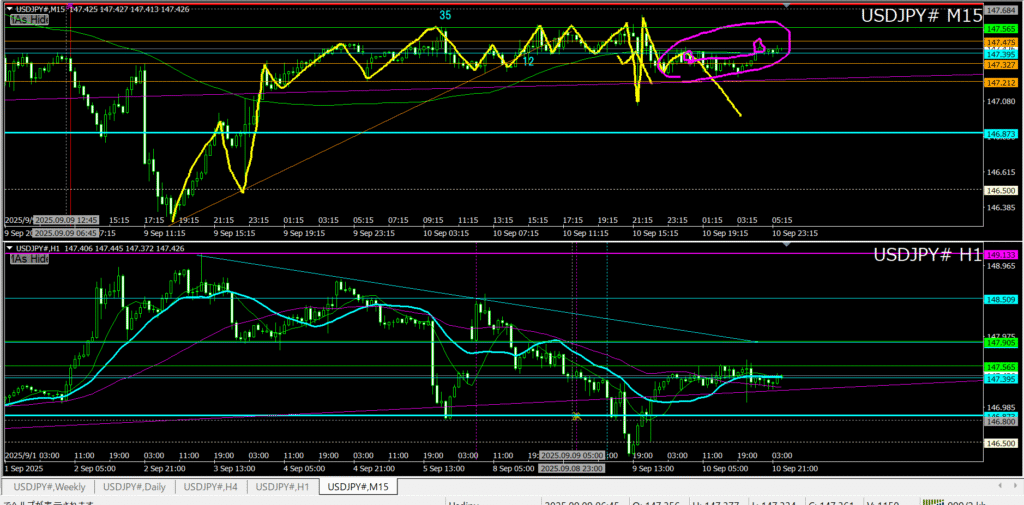The image size is (1024, 505).
Task: Click the 10 Sep 21:00 time label
Action: pyautogui.click(x=794, y=468)
